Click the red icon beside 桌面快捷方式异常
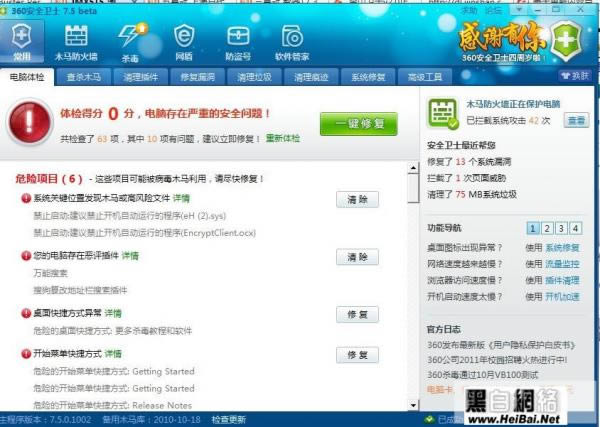This screenshot has width=600, height=427. (x=26, y=313)
